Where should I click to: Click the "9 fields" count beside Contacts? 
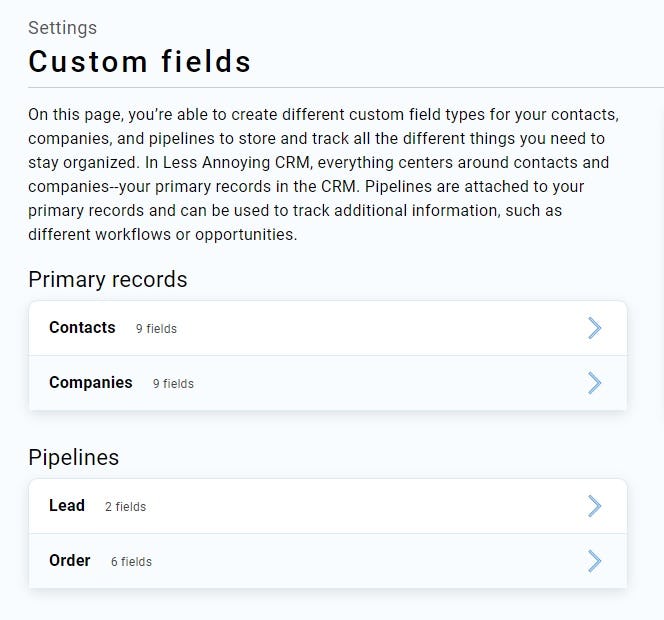(156, 329)
